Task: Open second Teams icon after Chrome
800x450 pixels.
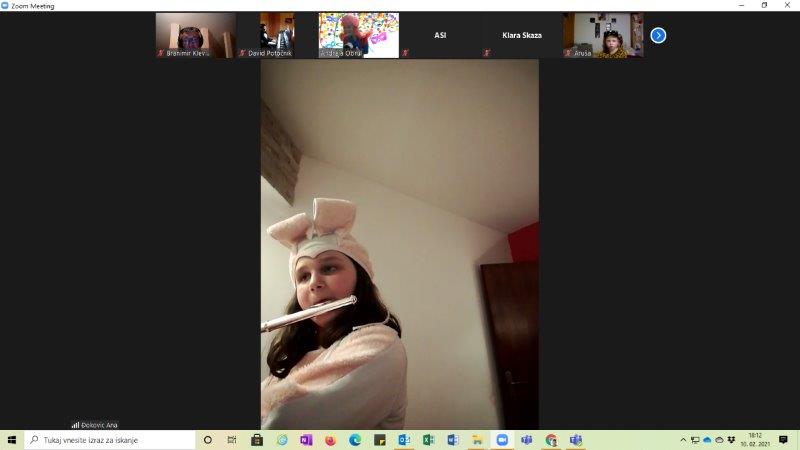Action: pos(576,440)
